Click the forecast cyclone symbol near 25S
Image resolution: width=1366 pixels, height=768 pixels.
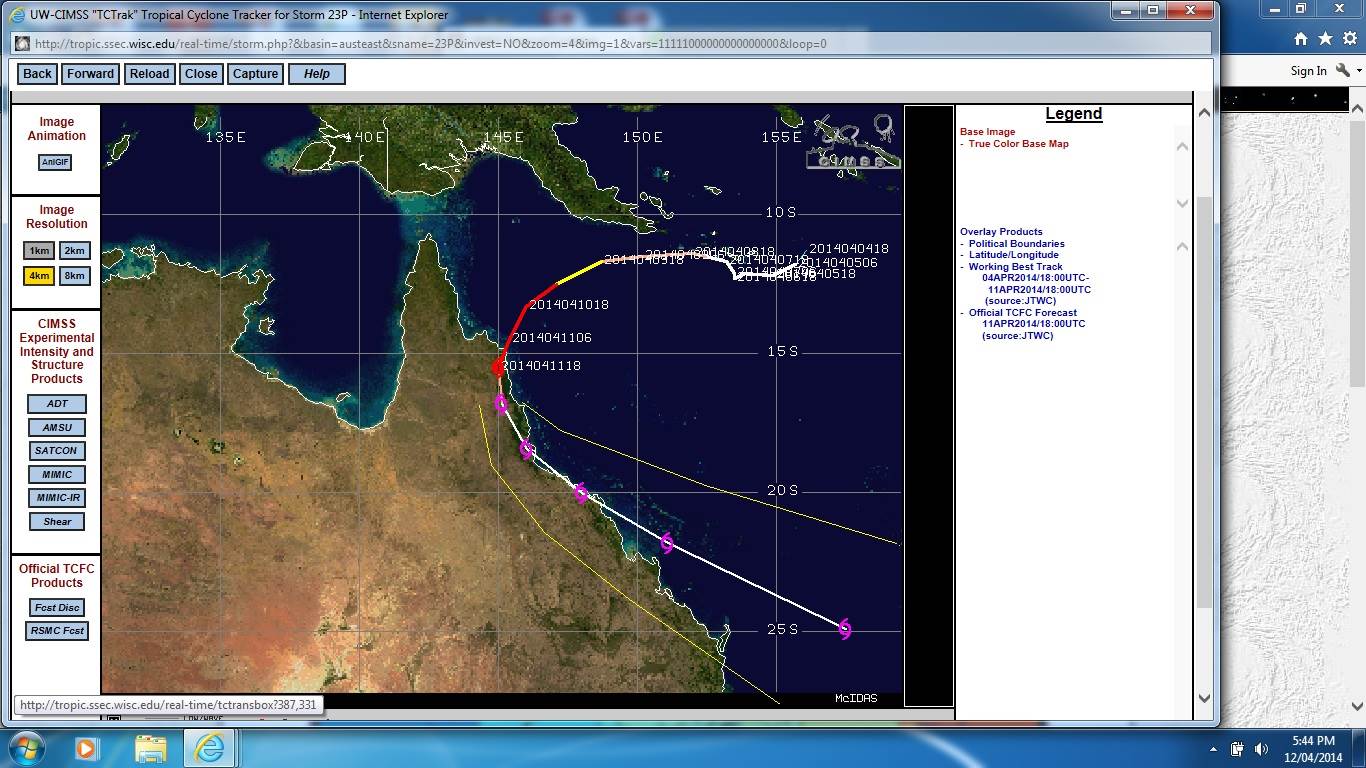coord(845,629)
